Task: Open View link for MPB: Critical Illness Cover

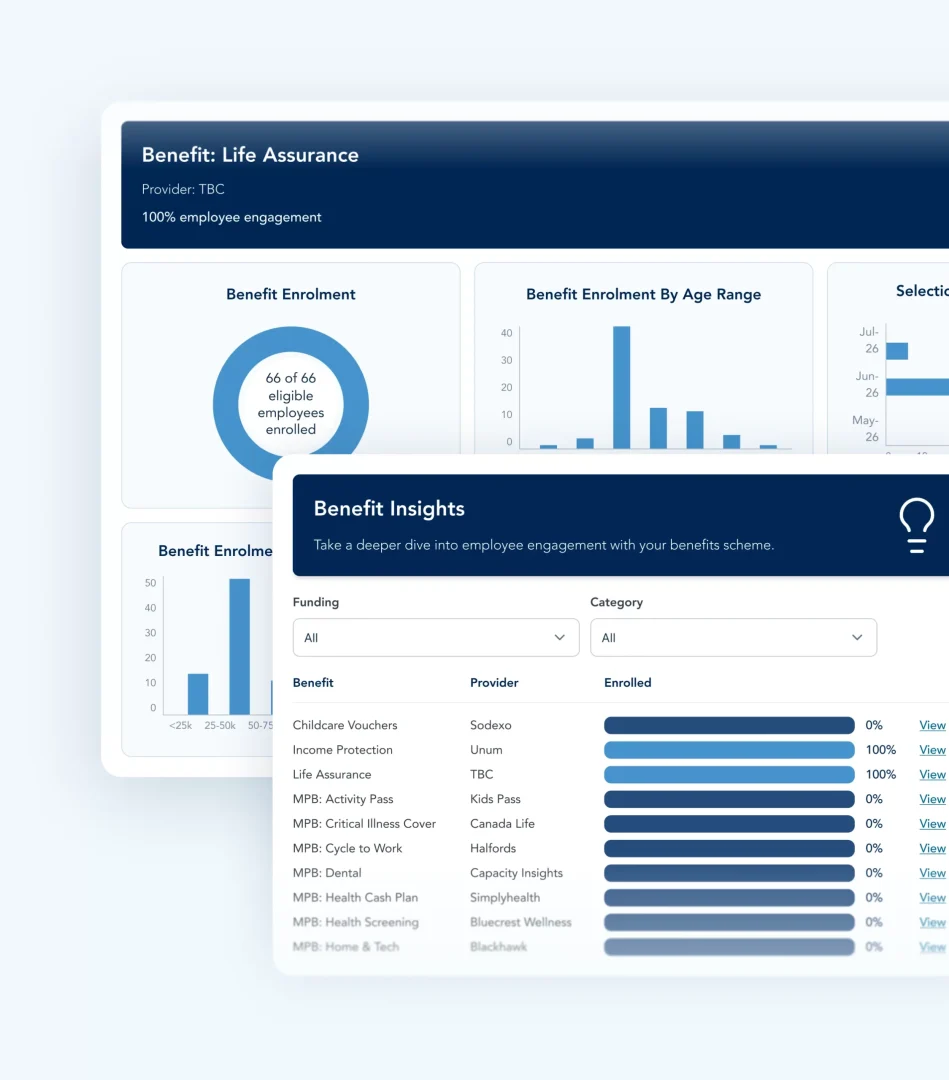Action: pos(932,824)
